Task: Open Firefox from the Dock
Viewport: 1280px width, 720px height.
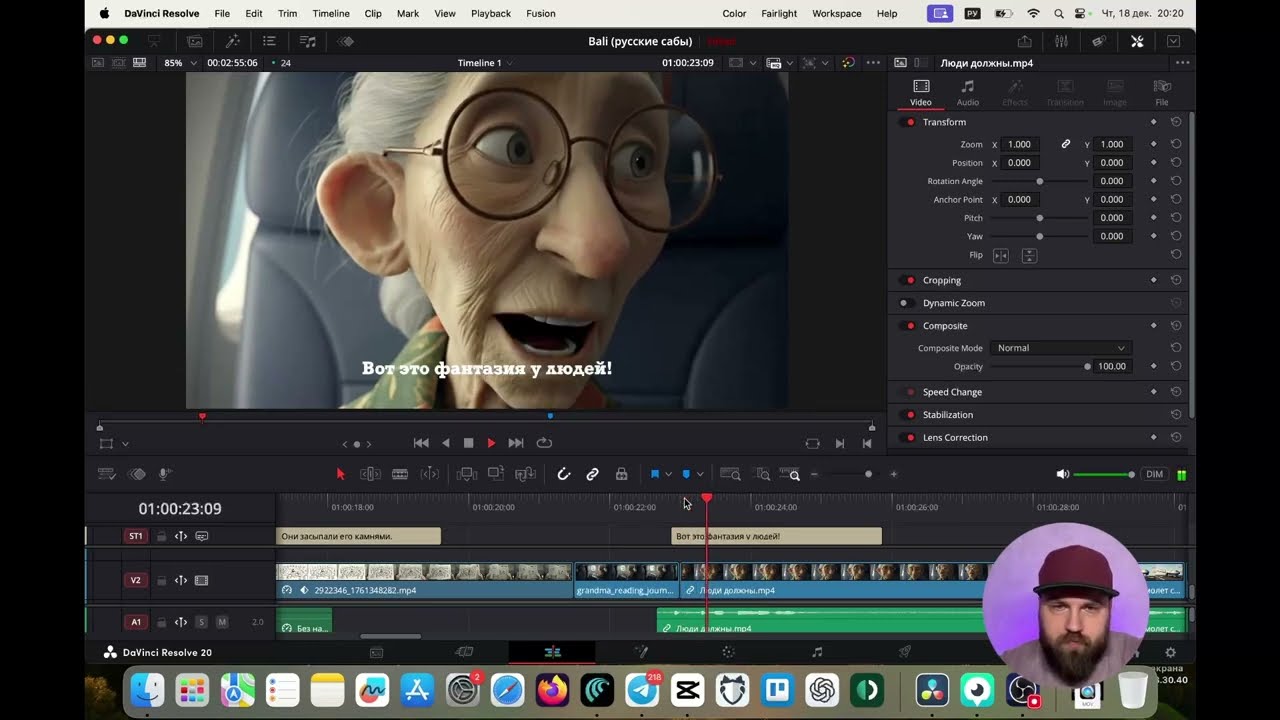Action: click(552, 690)
